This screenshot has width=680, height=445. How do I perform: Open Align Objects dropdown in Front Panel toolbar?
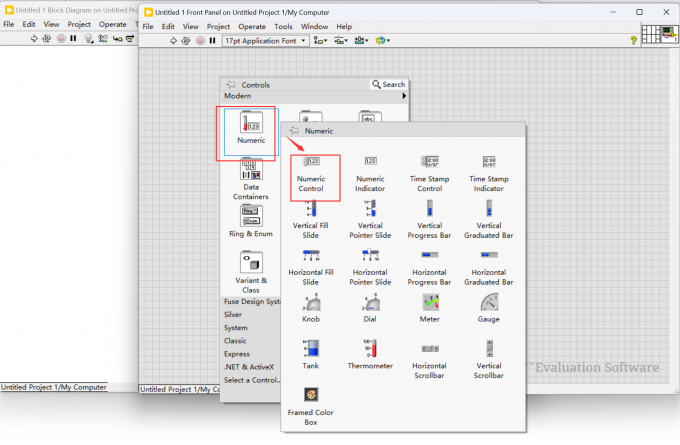pyautogui.click(x=320, y=40)
